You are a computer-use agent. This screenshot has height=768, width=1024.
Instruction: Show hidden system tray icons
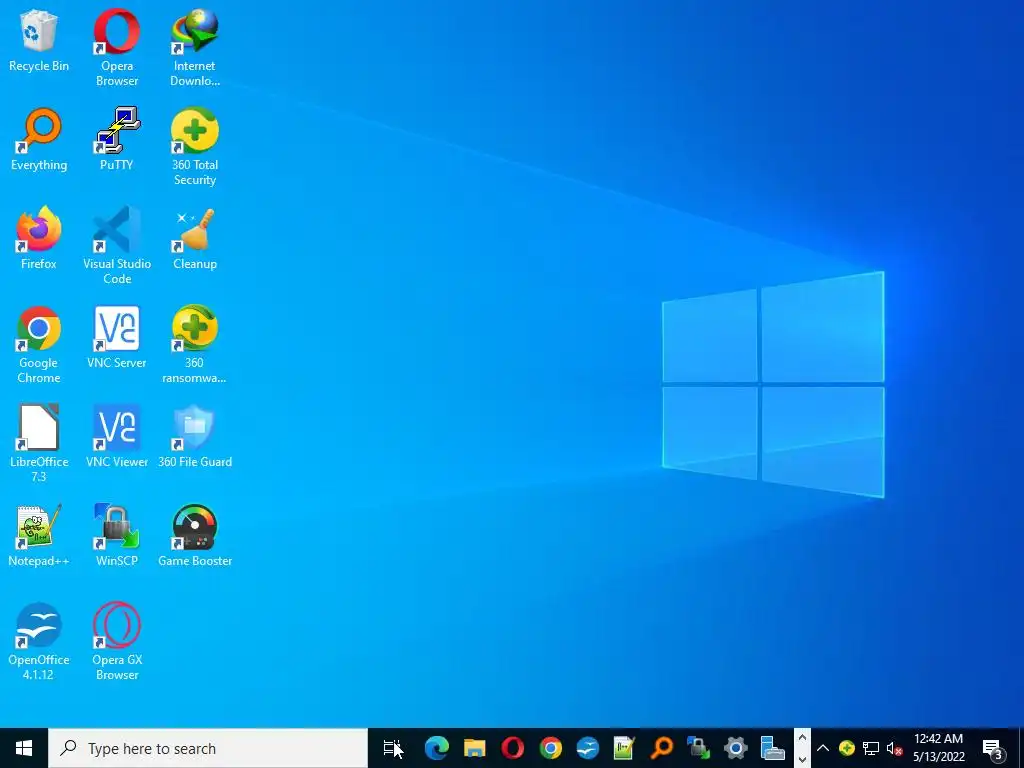[x=823, y=748]
